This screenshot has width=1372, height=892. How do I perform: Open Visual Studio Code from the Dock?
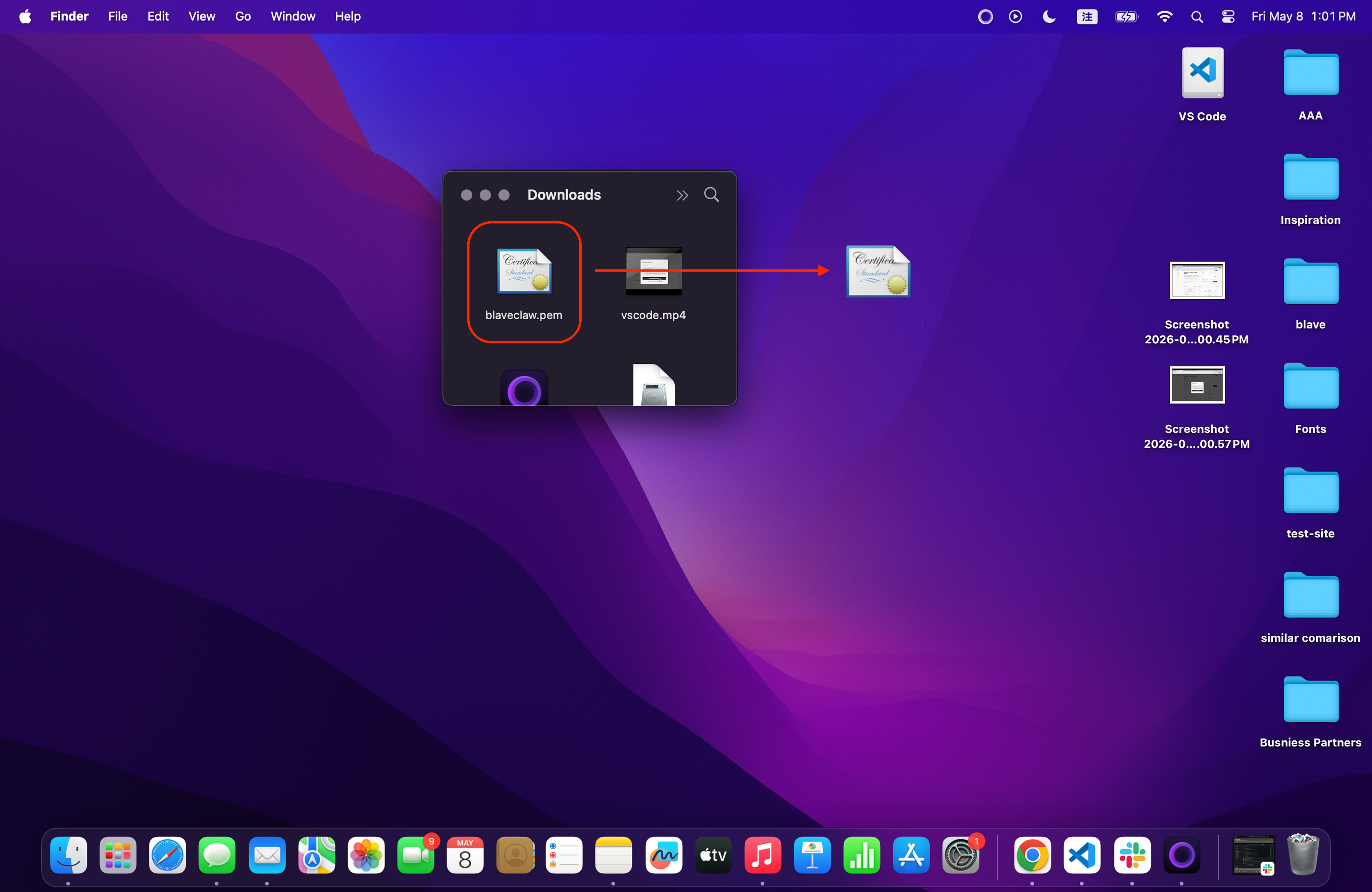pyautogui.click(x=1082, y=855)
